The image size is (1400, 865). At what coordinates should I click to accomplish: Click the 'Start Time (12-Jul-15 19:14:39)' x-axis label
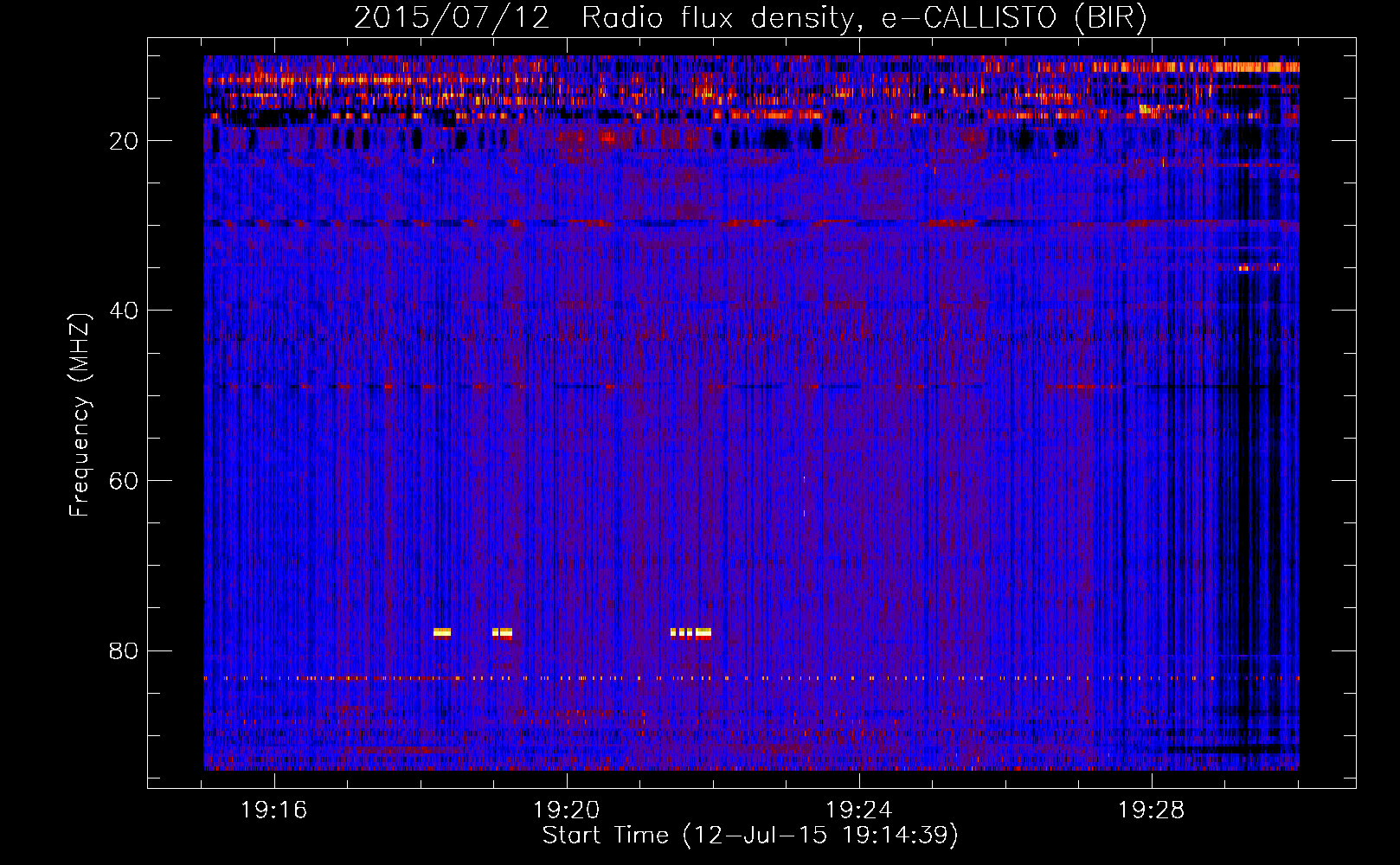(751, 836)
